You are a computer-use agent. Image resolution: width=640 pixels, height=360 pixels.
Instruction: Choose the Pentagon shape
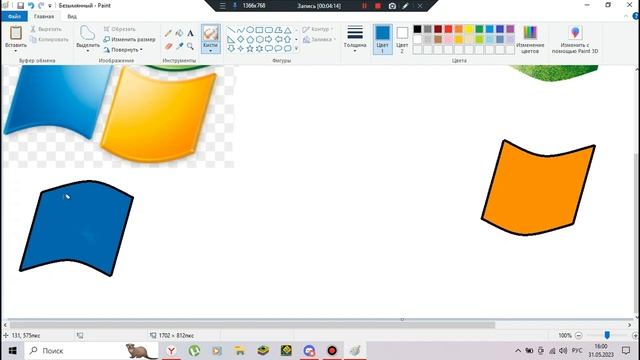tap(250, 40)
